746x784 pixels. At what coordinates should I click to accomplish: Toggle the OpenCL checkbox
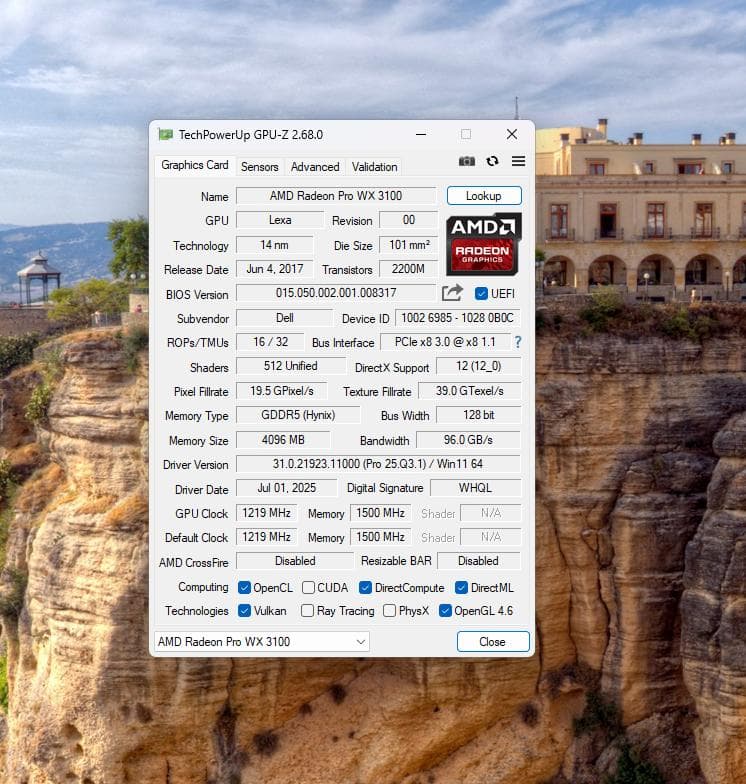[x=244, y=588]
